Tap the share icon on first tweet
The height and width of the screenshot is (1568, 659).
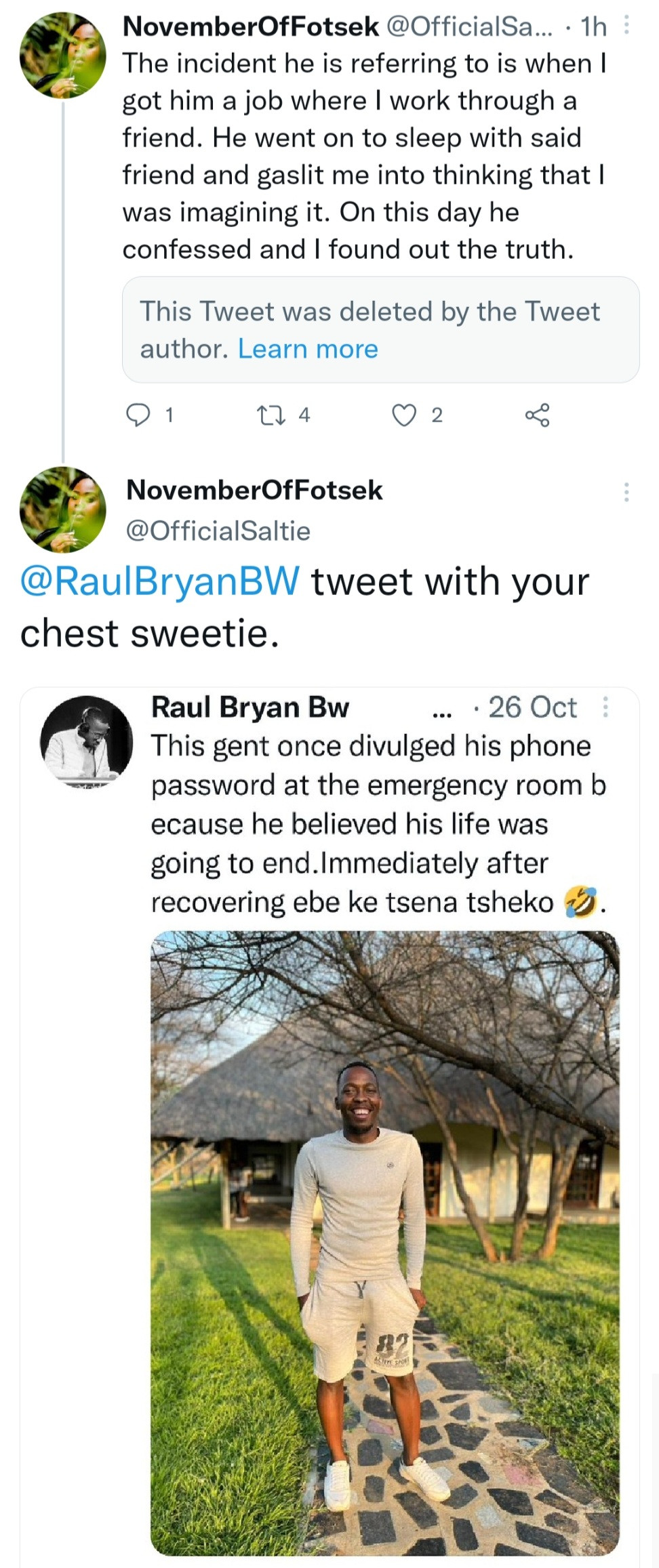(x=537, y=414)
